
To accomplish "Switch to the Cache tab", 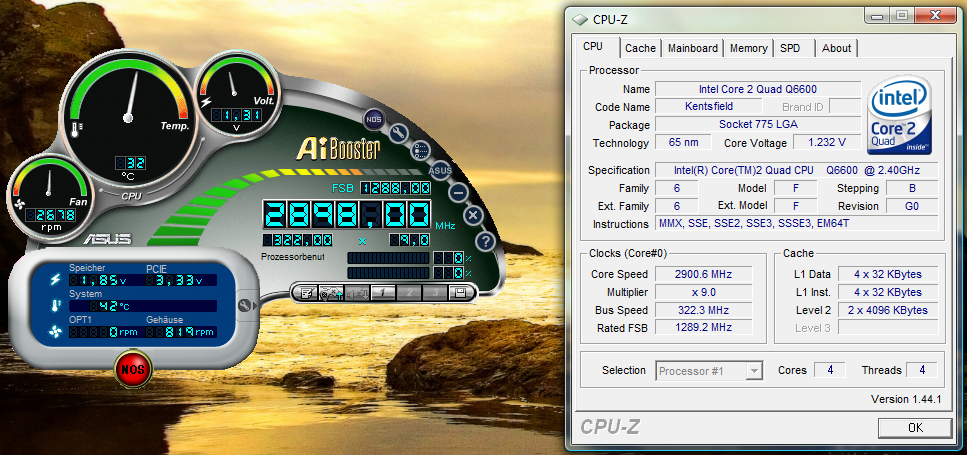I will pos(640,48).
